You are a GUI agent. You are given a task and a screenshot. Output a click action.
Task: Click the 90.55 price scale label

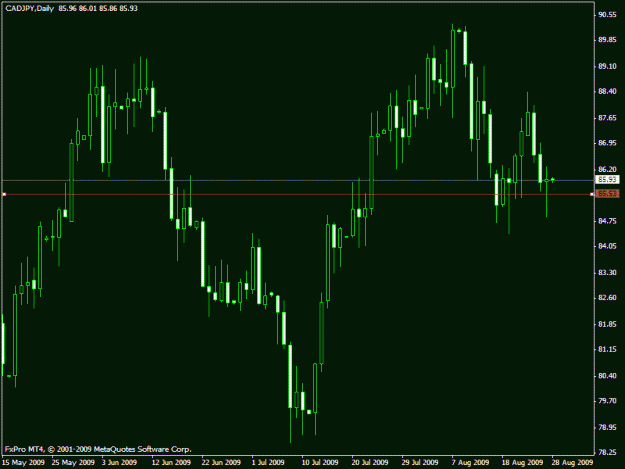pyautogui.click(x=607, y=15)
